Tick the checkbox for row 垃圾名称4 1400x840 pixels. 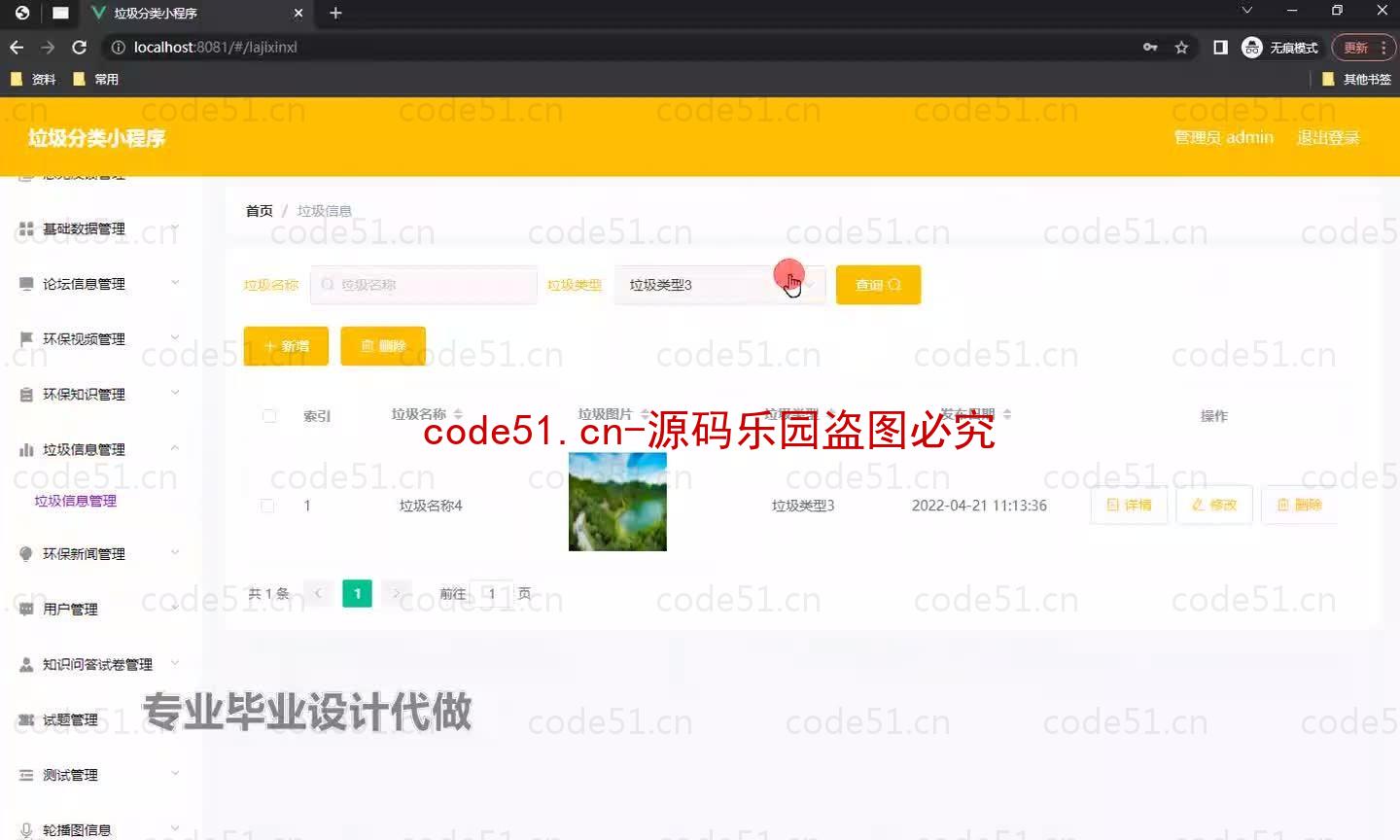point(267,506)
